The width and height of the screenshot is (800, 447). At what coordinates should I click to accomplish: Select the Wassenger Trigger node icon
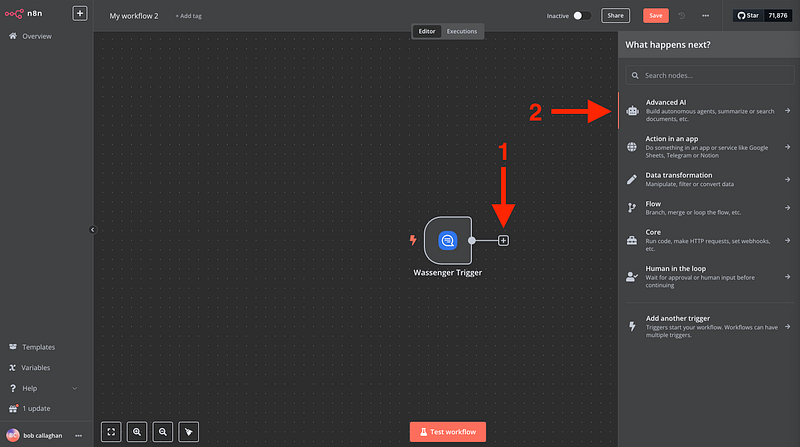447,240
